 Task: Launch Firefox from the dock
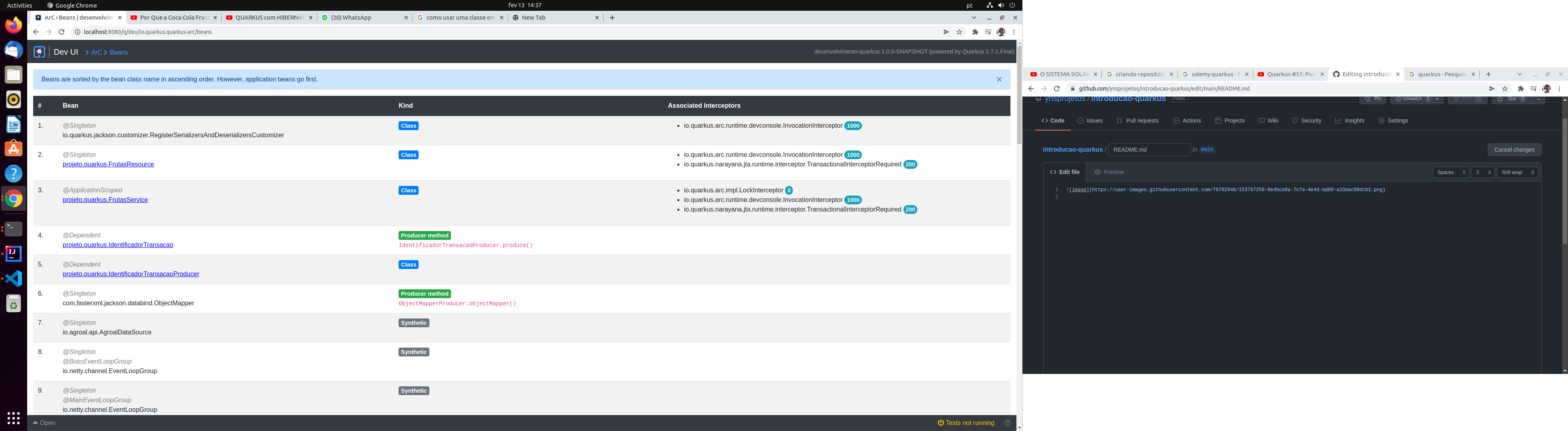pos(14,25)
